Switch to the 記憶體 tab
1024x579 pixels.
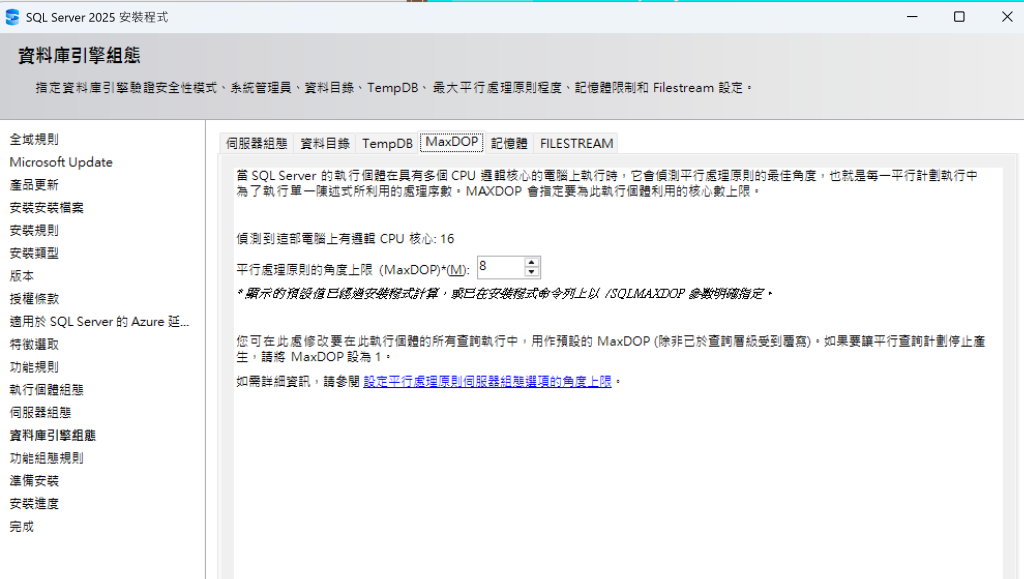click(509, 143)
